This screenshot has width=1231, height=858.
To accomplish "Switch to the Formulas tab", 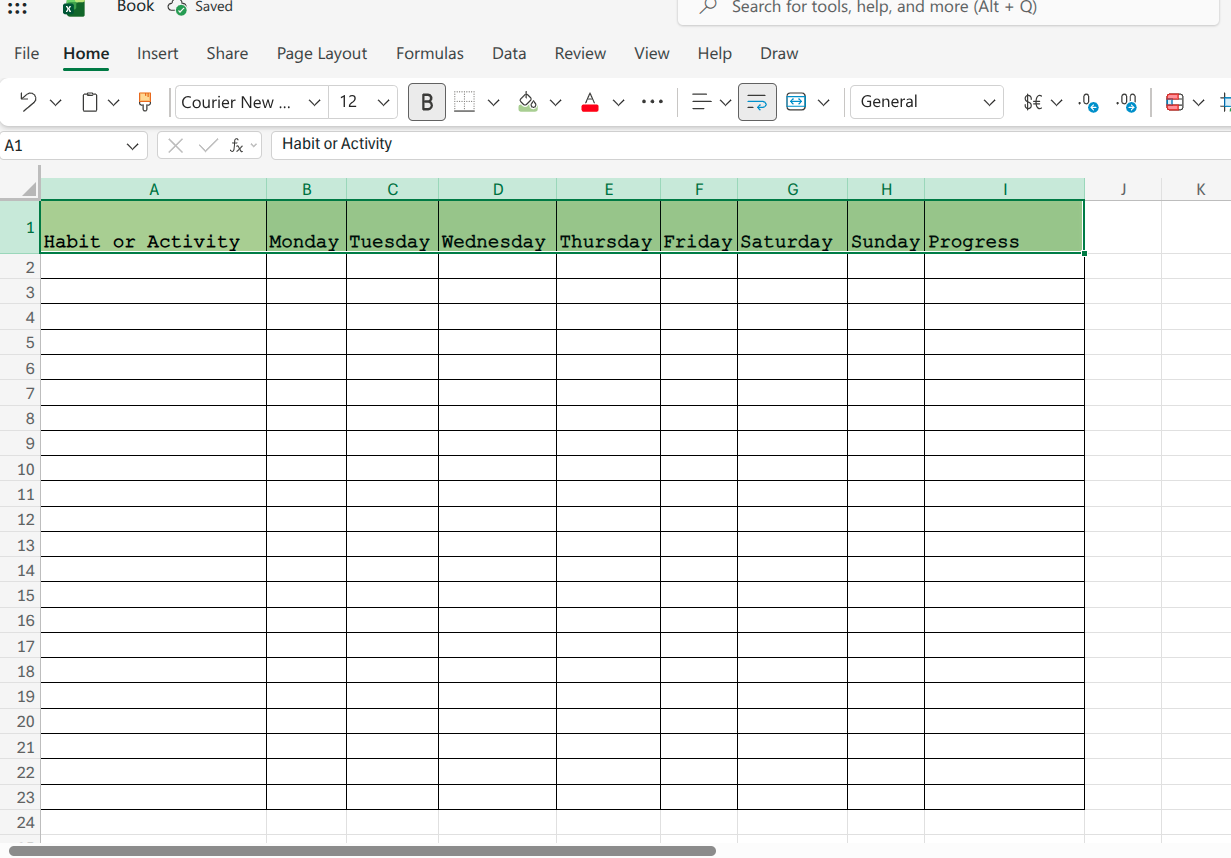I will tap(430, 54).
